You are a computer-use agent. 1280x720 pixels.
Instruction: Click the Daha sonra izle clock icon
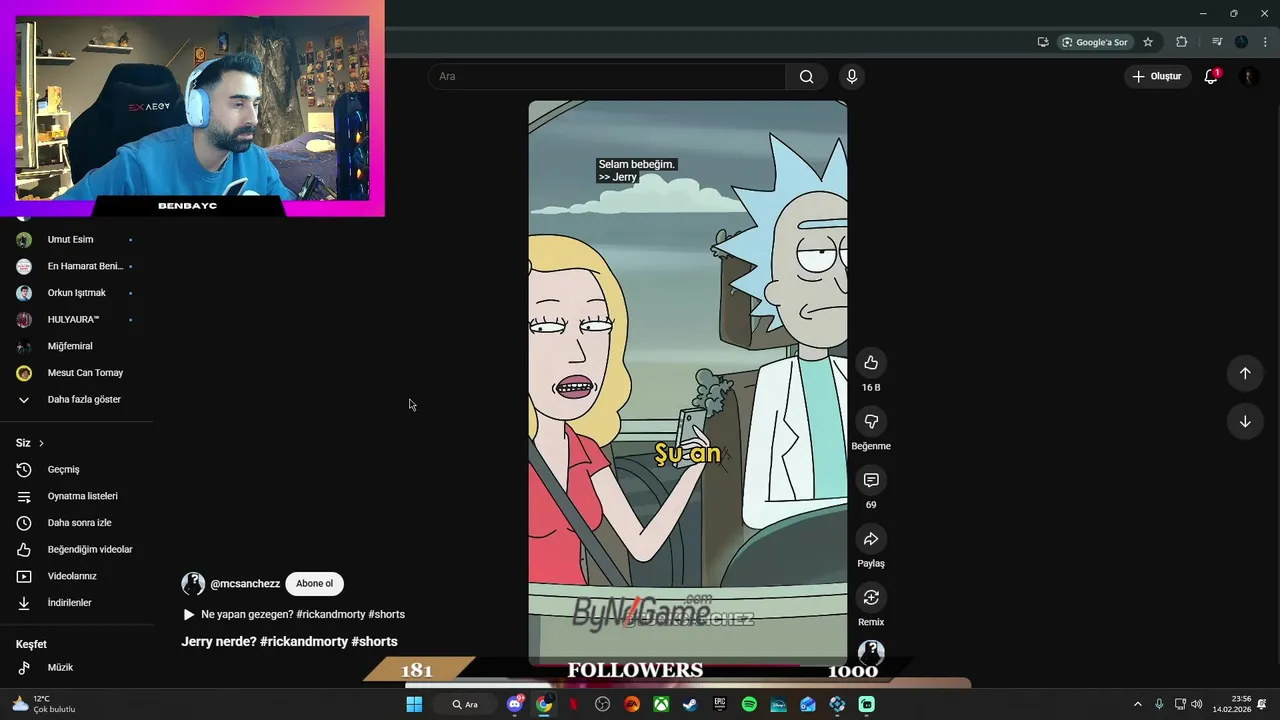[x=24, y=523]
